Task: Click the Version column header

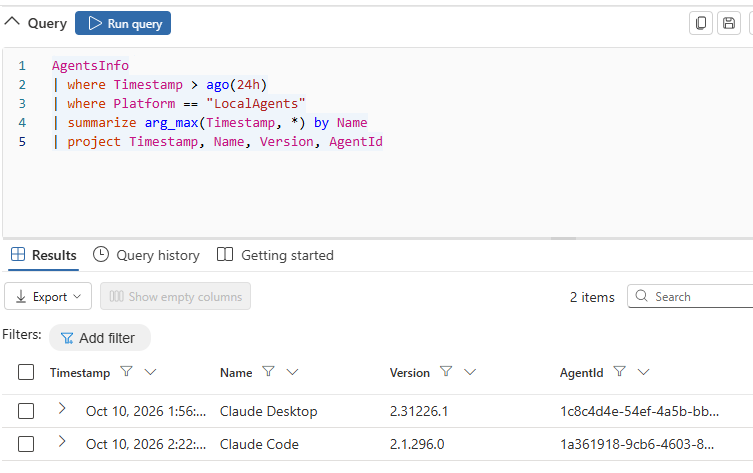Action: point(410,373)
